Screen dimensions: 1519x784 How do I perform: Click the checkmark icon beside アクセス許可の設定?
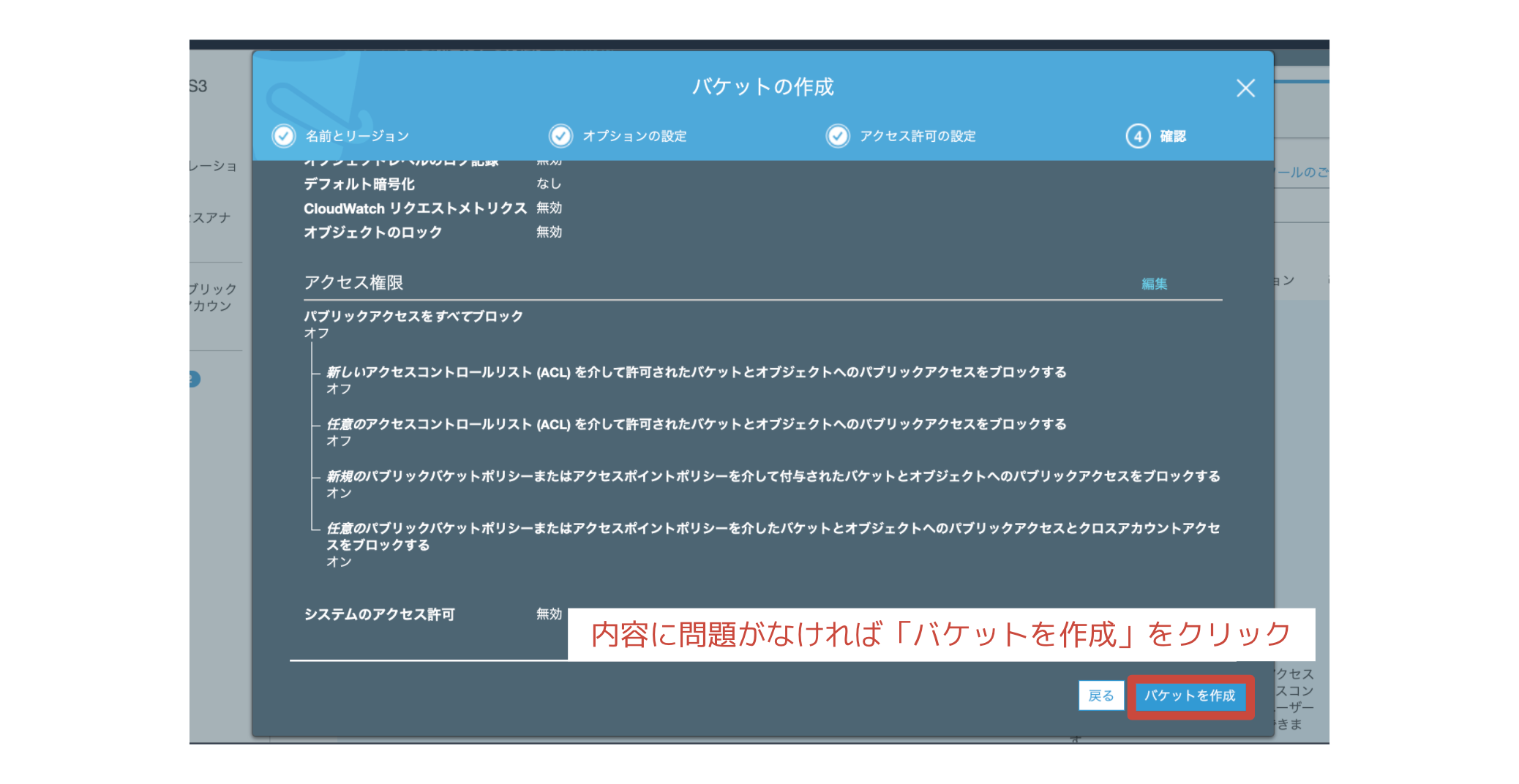pos(838,136)
